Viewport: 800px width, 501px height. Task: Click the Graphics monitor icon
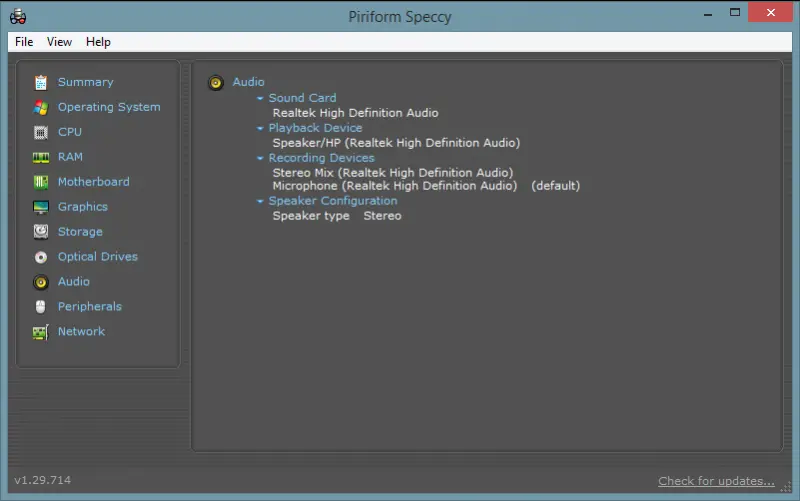41,207
